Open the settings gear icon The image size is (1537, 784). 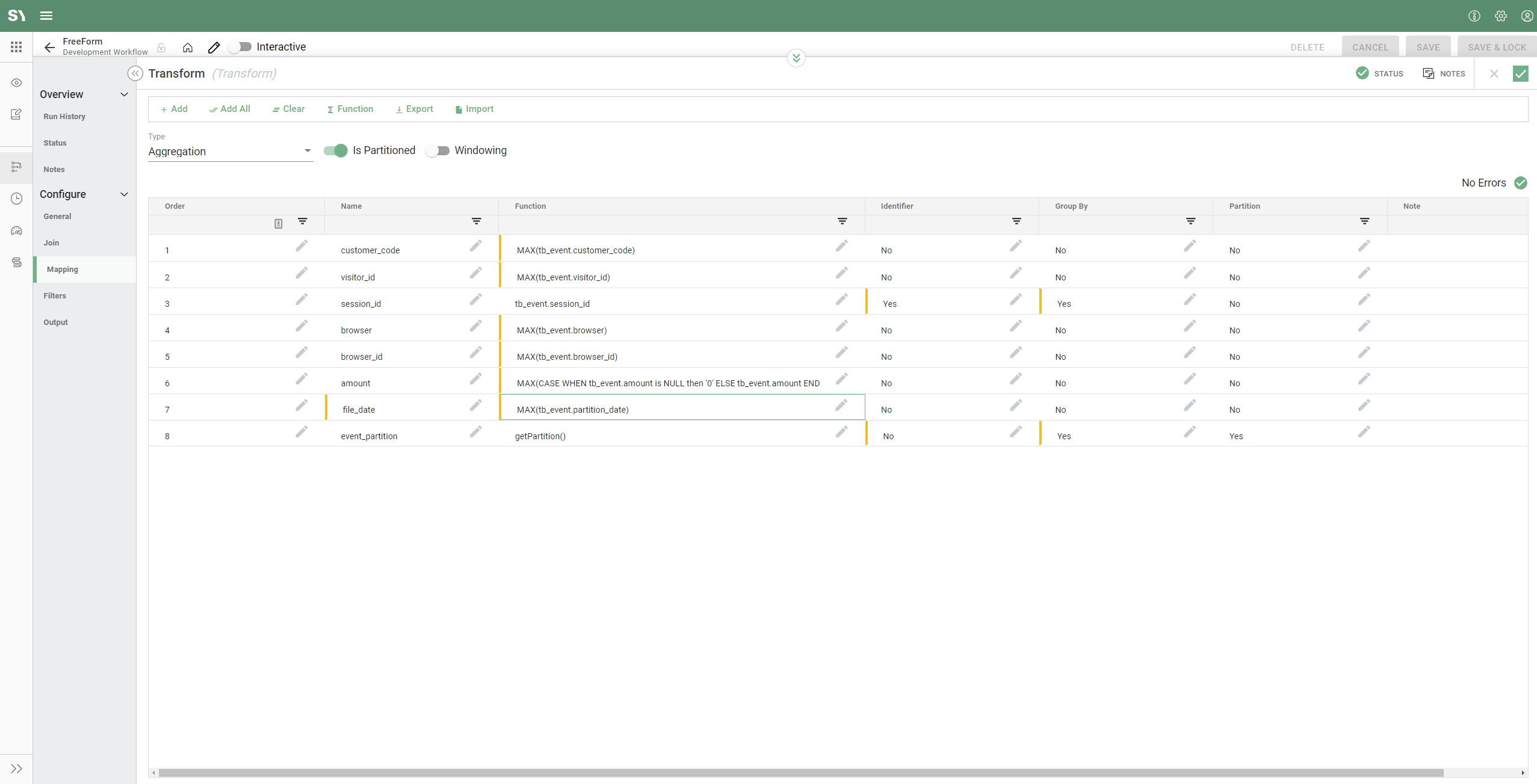[x=1500, y=16]
